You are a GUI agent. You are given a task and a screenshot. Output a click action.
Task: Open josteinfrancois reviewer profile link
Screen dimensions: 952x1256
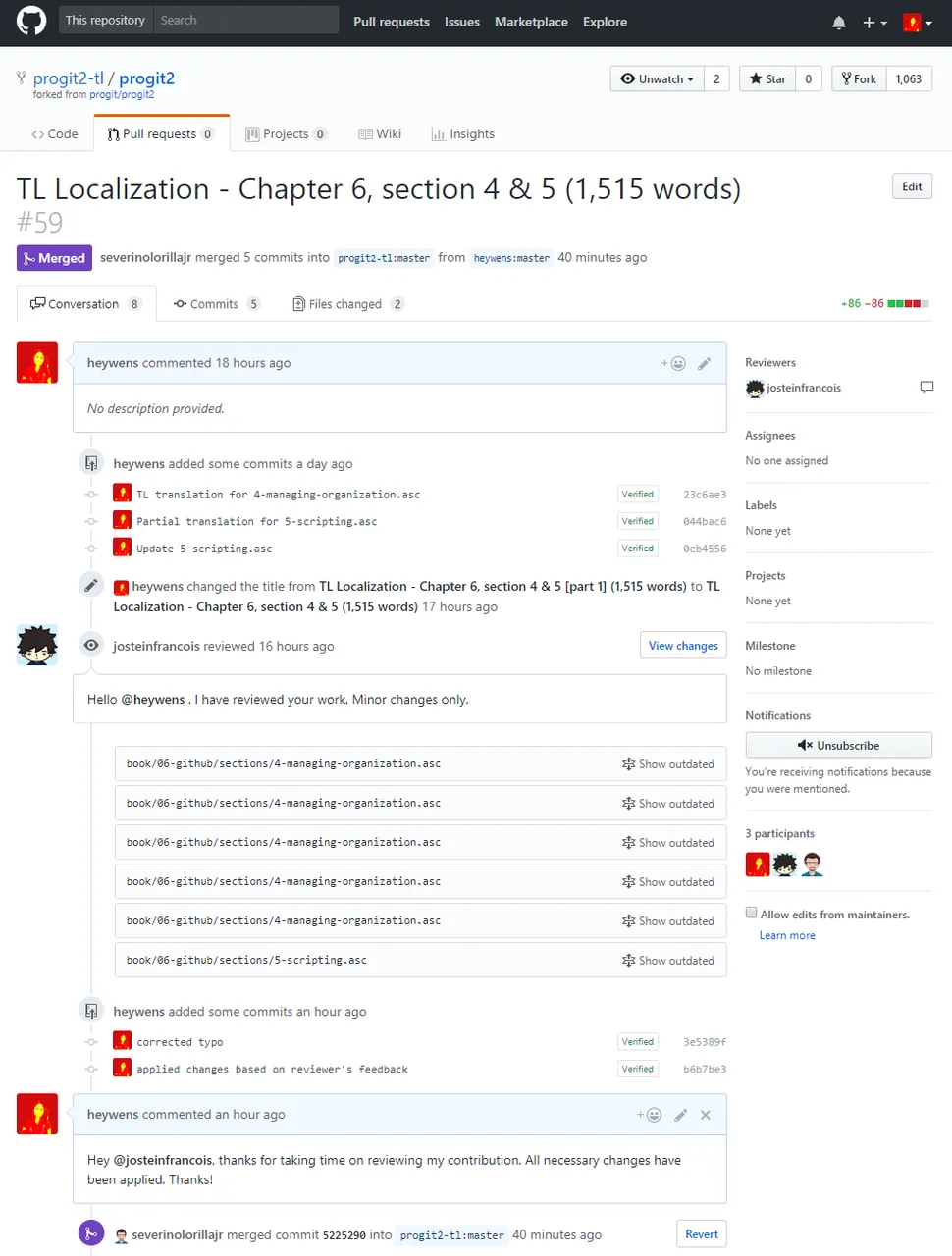tap(804, 388)
